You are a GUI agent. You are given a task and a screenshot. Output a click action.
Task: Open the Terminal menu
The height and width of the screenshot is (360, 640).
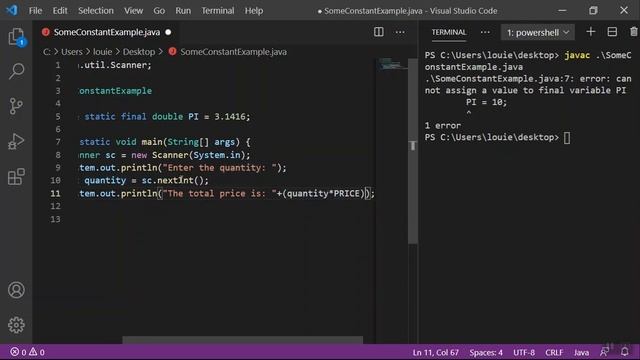pos(218,11)
